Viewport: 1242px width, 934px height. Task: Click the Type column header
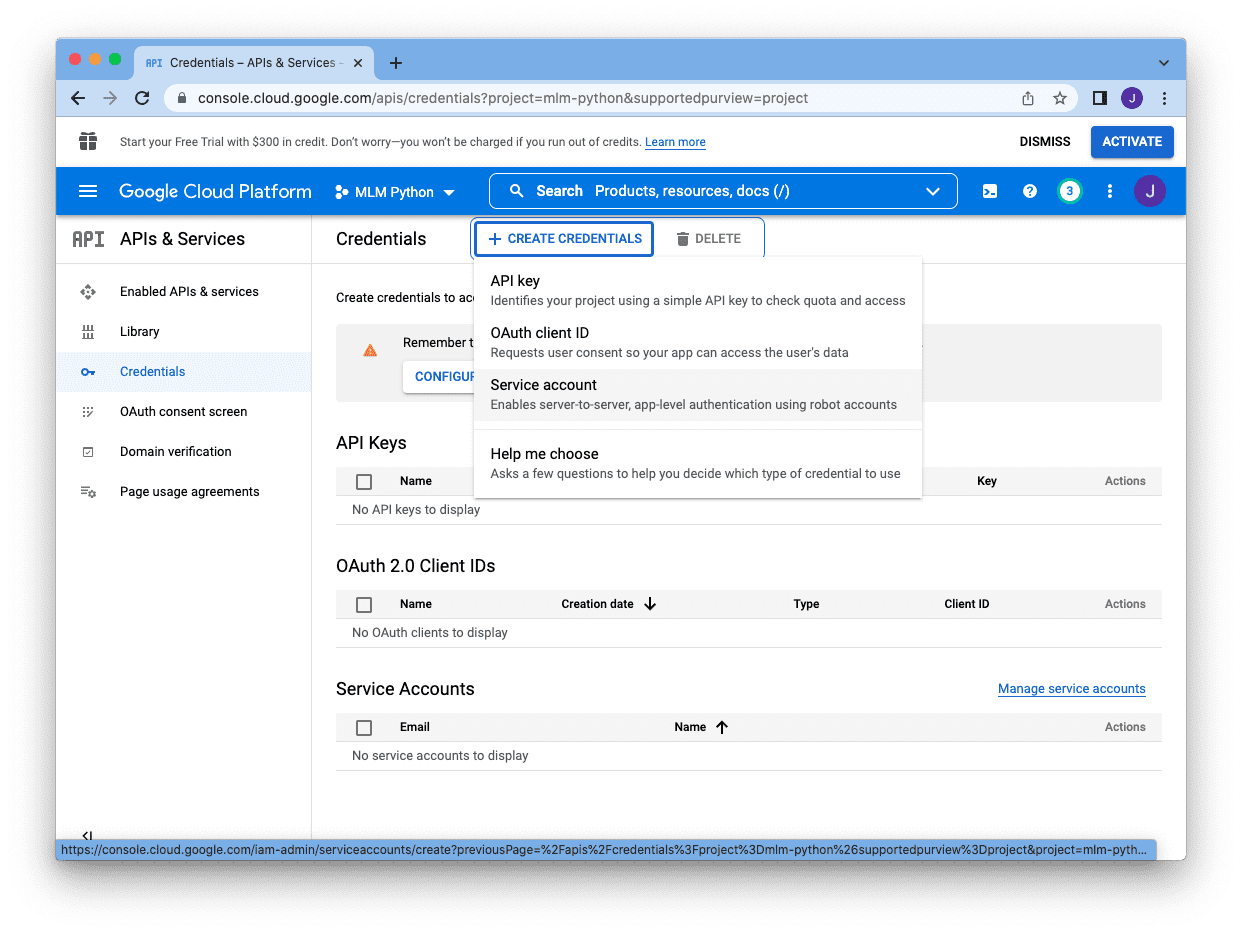(806, 604)
